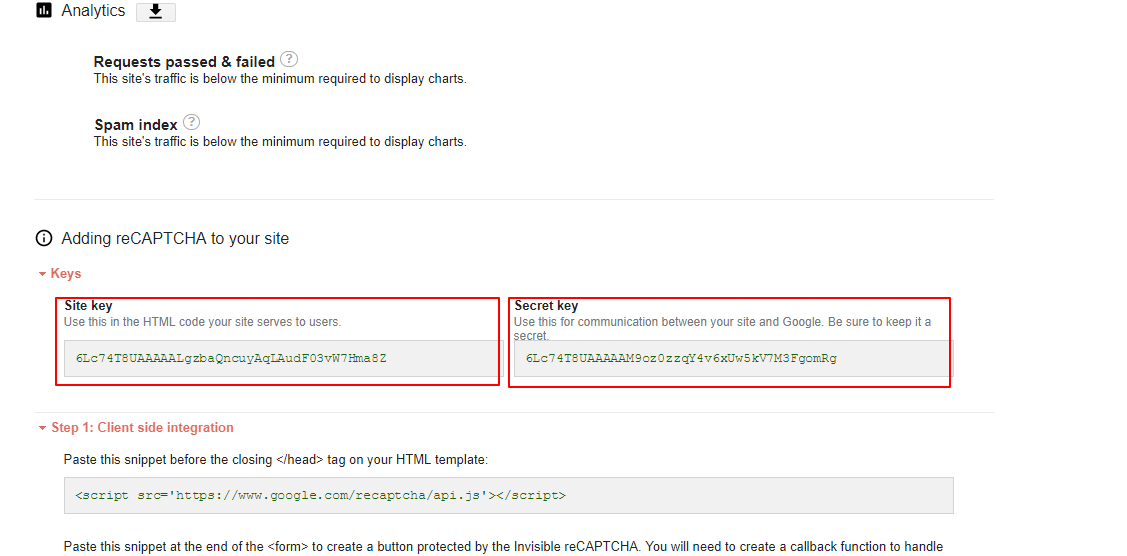Collapse the Keys section
Image resolution: width=1127 pixels, height=556 pixels.
click(x=60, y=274)
